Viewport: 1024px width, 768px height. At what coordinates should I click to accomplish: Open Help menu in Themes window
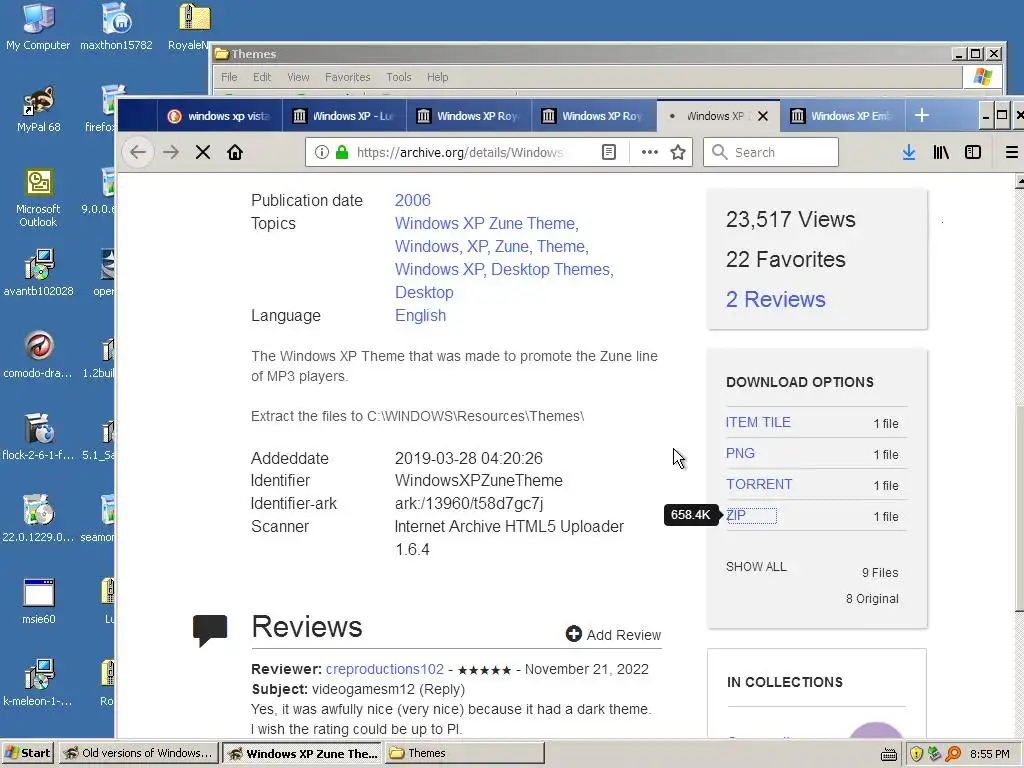438,77
